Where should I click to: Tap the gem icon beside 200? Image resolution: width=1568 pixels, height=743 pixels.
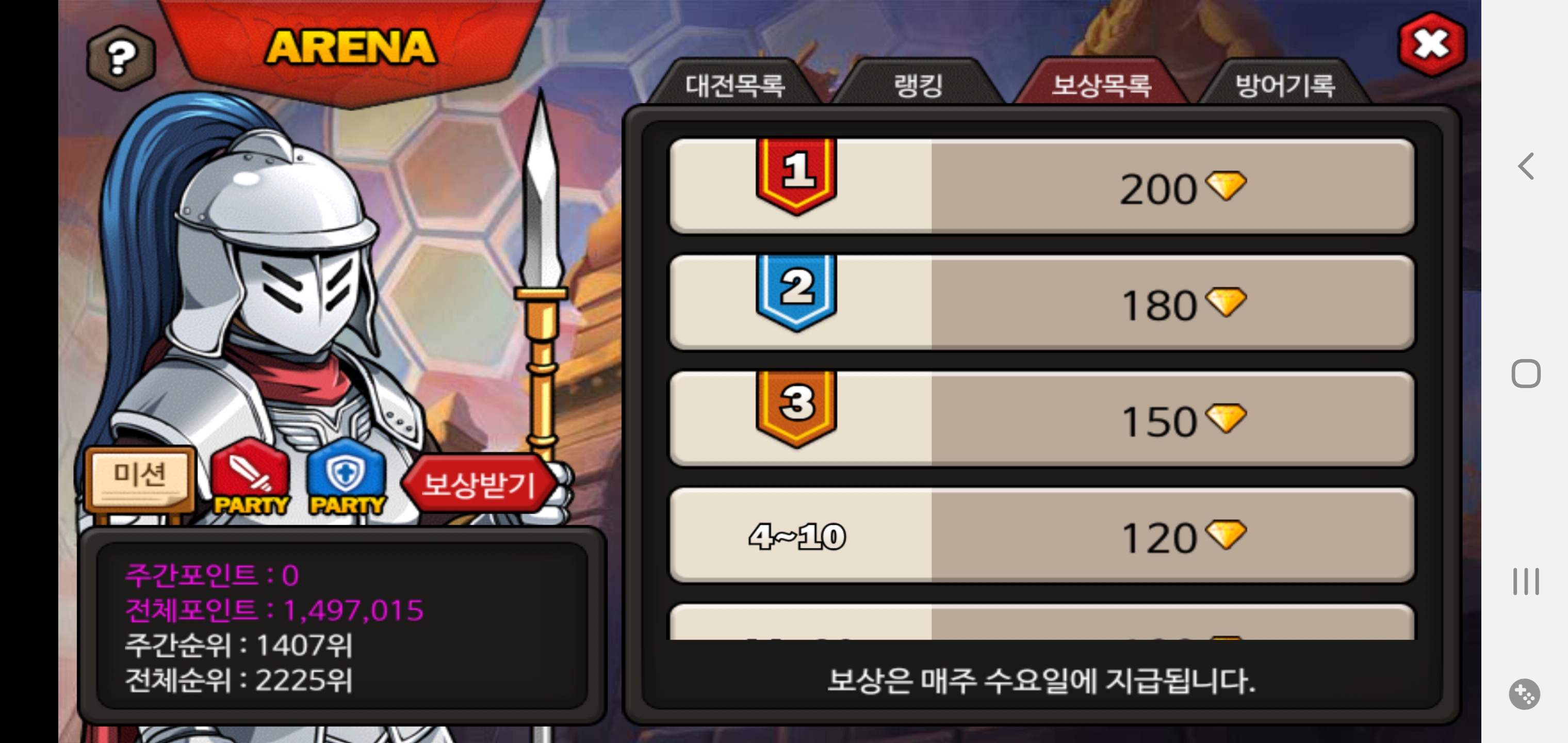1226,186
